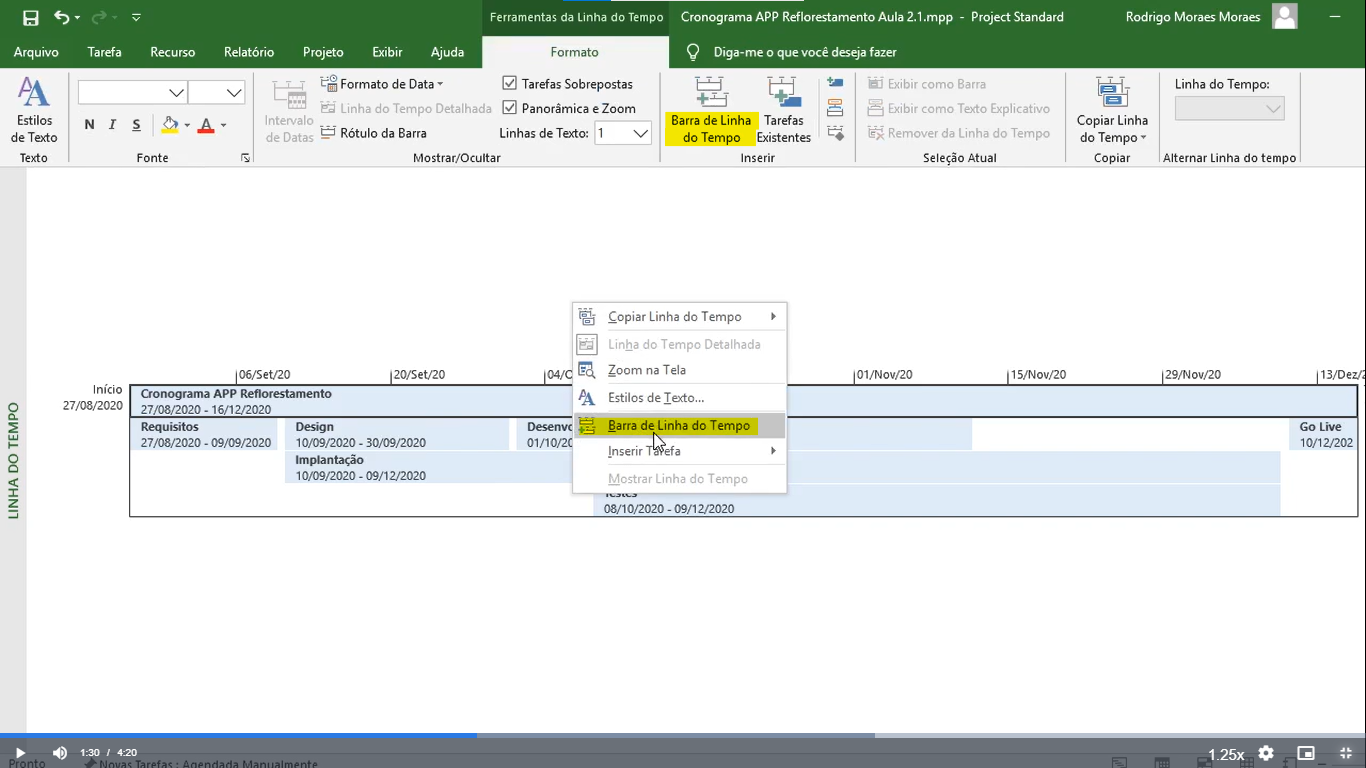Image resolution: width=1366 pixels, height=768 pixels.
Task: Seek the video progress bar
Action: (x=683, y=735)
